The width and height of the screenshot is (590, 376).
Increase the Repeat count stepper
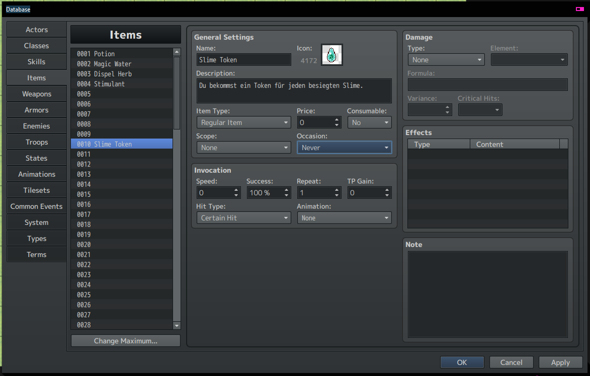pyautogui.click(x=337, y=190)
